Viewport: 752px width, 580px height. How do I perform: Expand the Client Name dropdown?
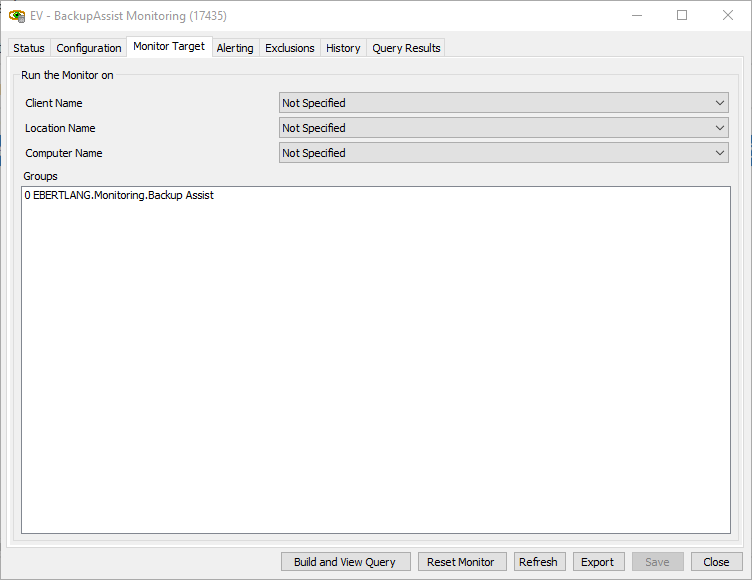point(504,103)
